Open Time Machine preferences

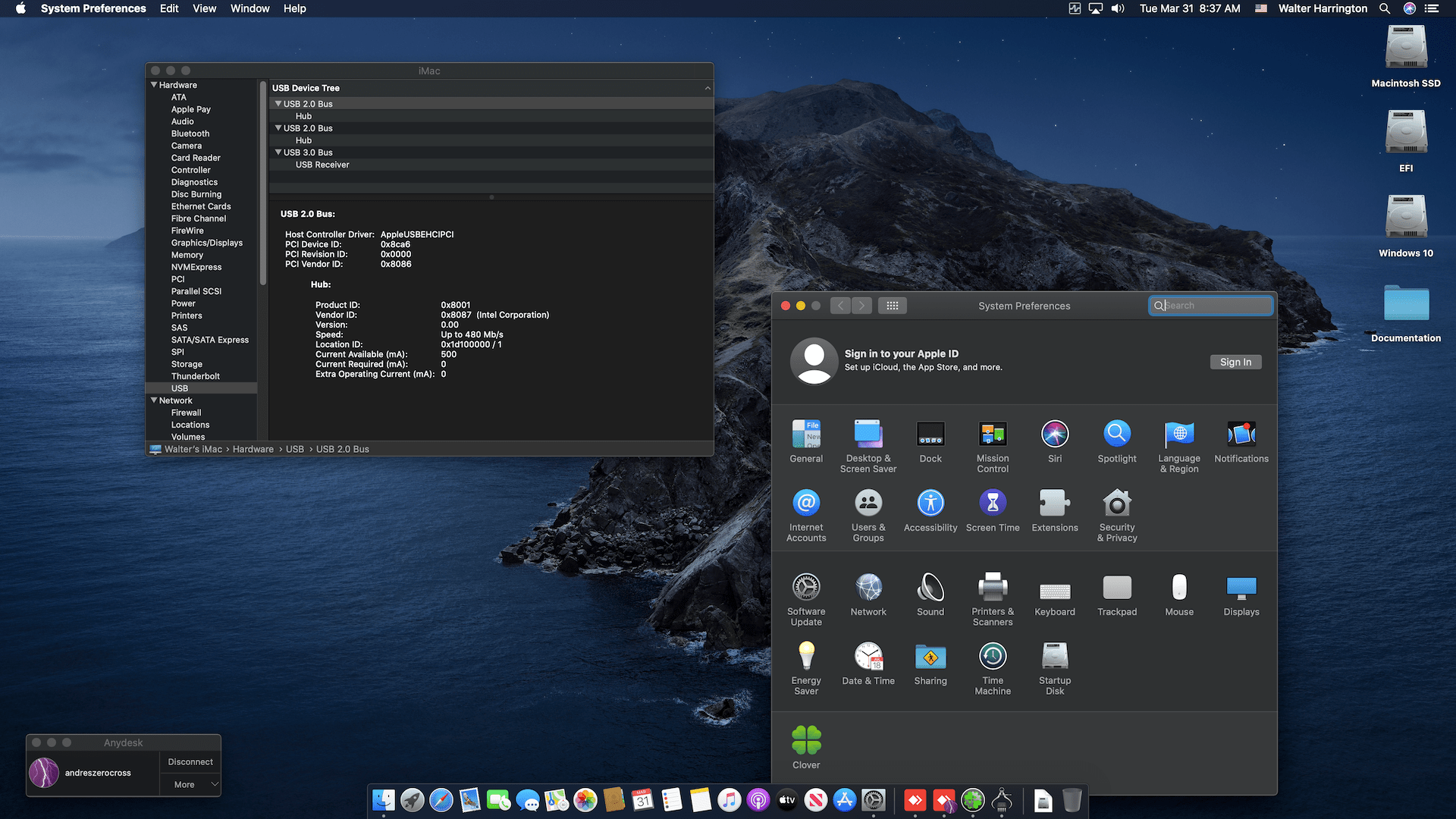click(993, 668)
